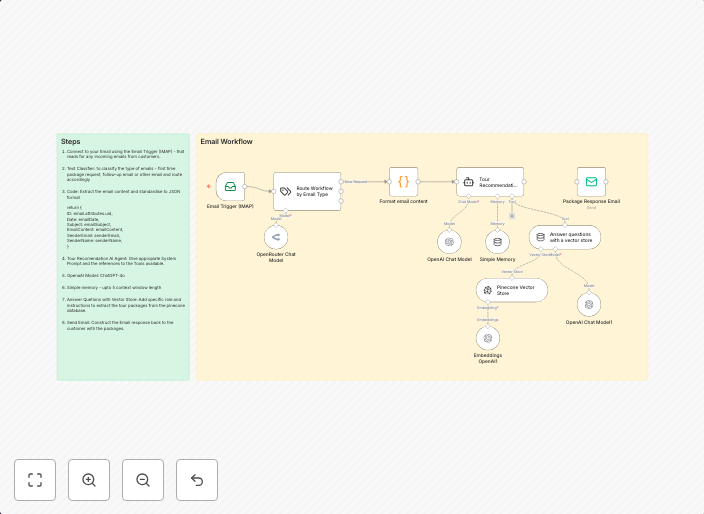Click the New Request connection label
This screenshot has height=514, width=704.
[x=356, y=182]
